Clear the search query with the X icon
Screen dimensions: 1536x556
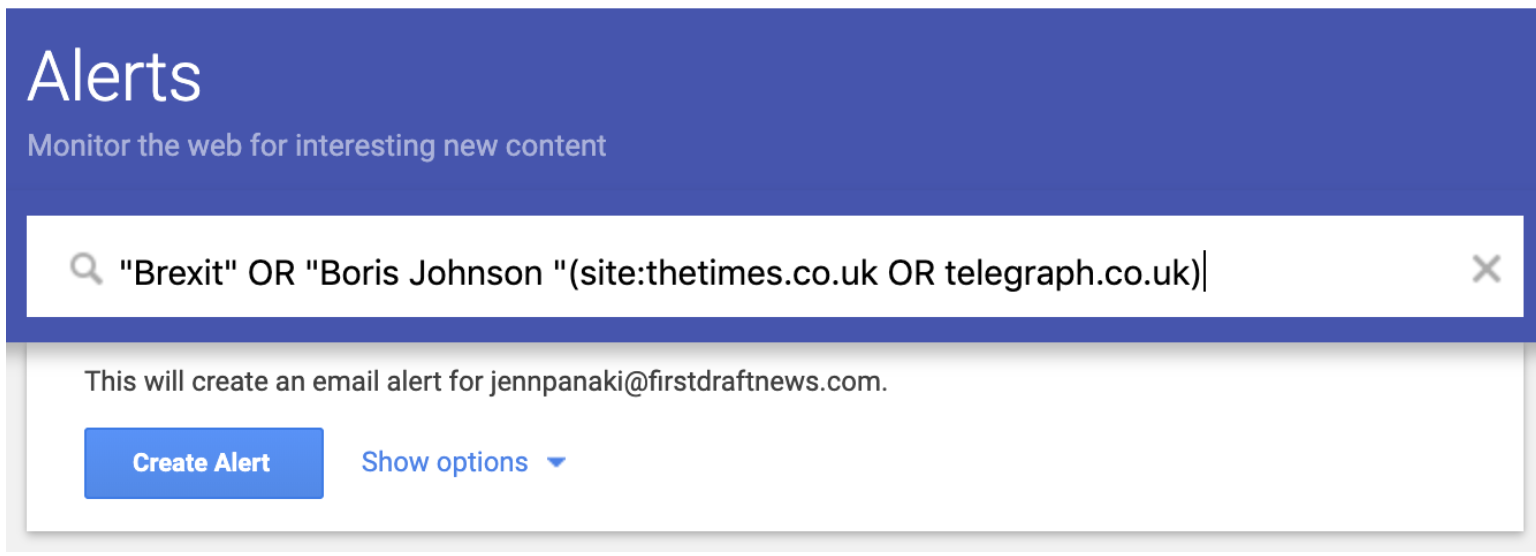pyautogui.click(x=1486, y=268)
